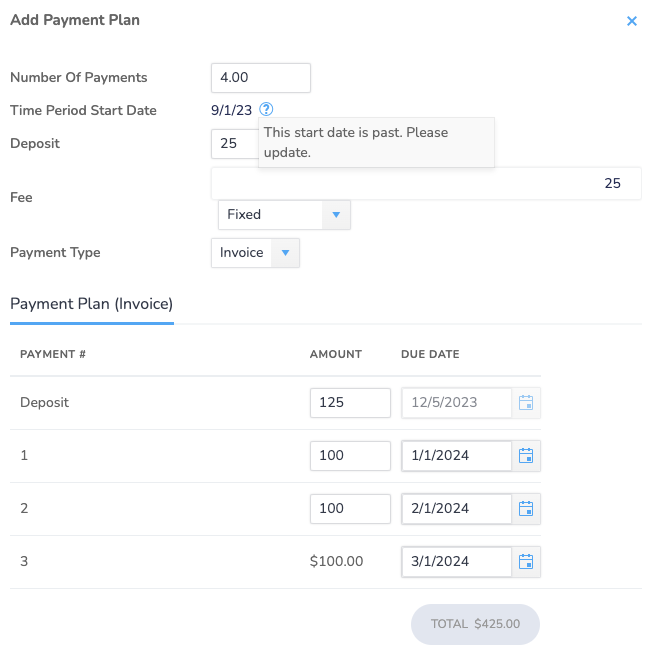Select the Payment Plan (Invoice) tab

coord(91,304)
